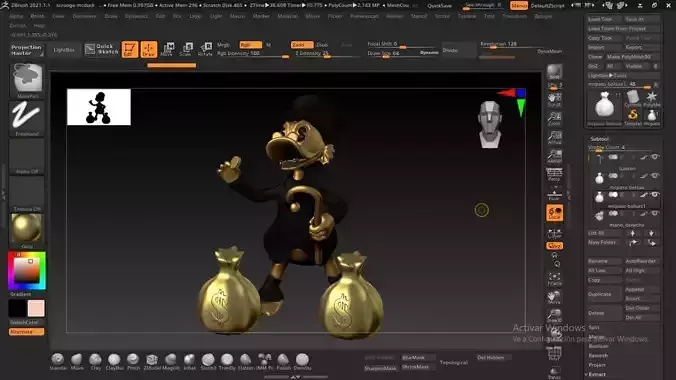Click the Load Tool button

coord(604,19)
